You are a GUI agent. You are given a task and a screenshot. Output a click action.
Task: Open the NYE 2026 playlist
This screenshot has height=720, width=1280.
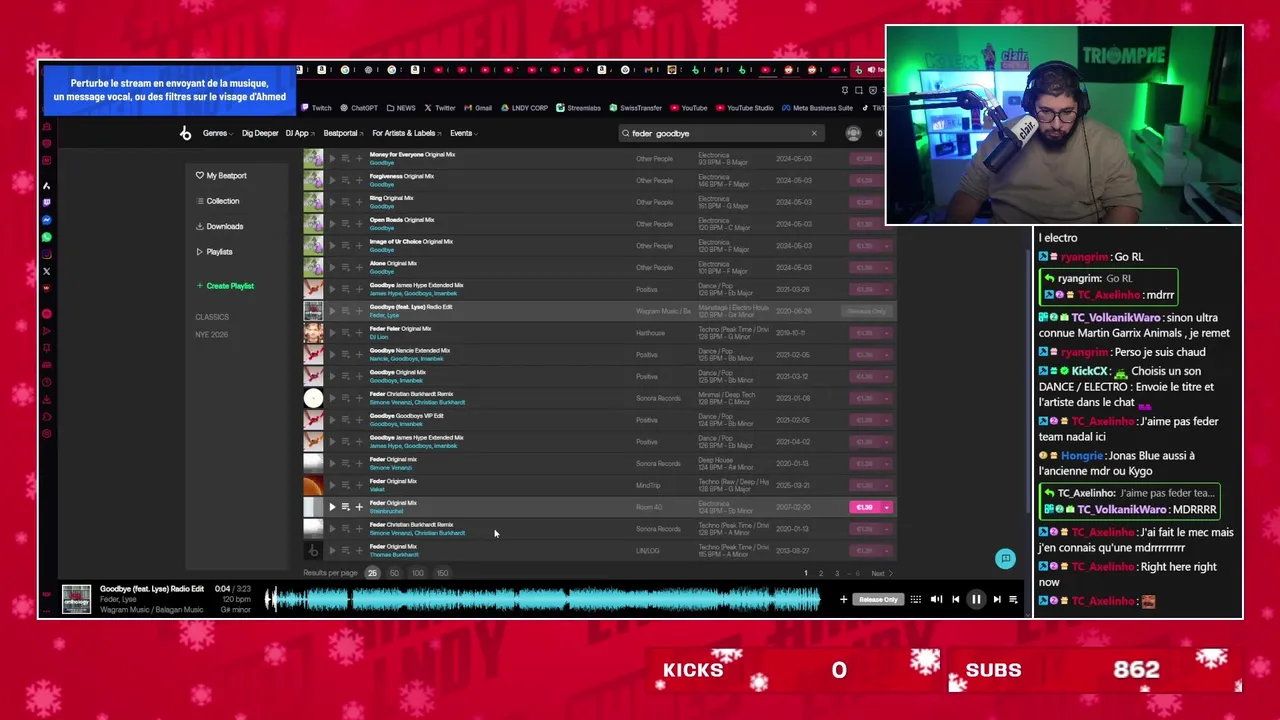pos(212,335)
